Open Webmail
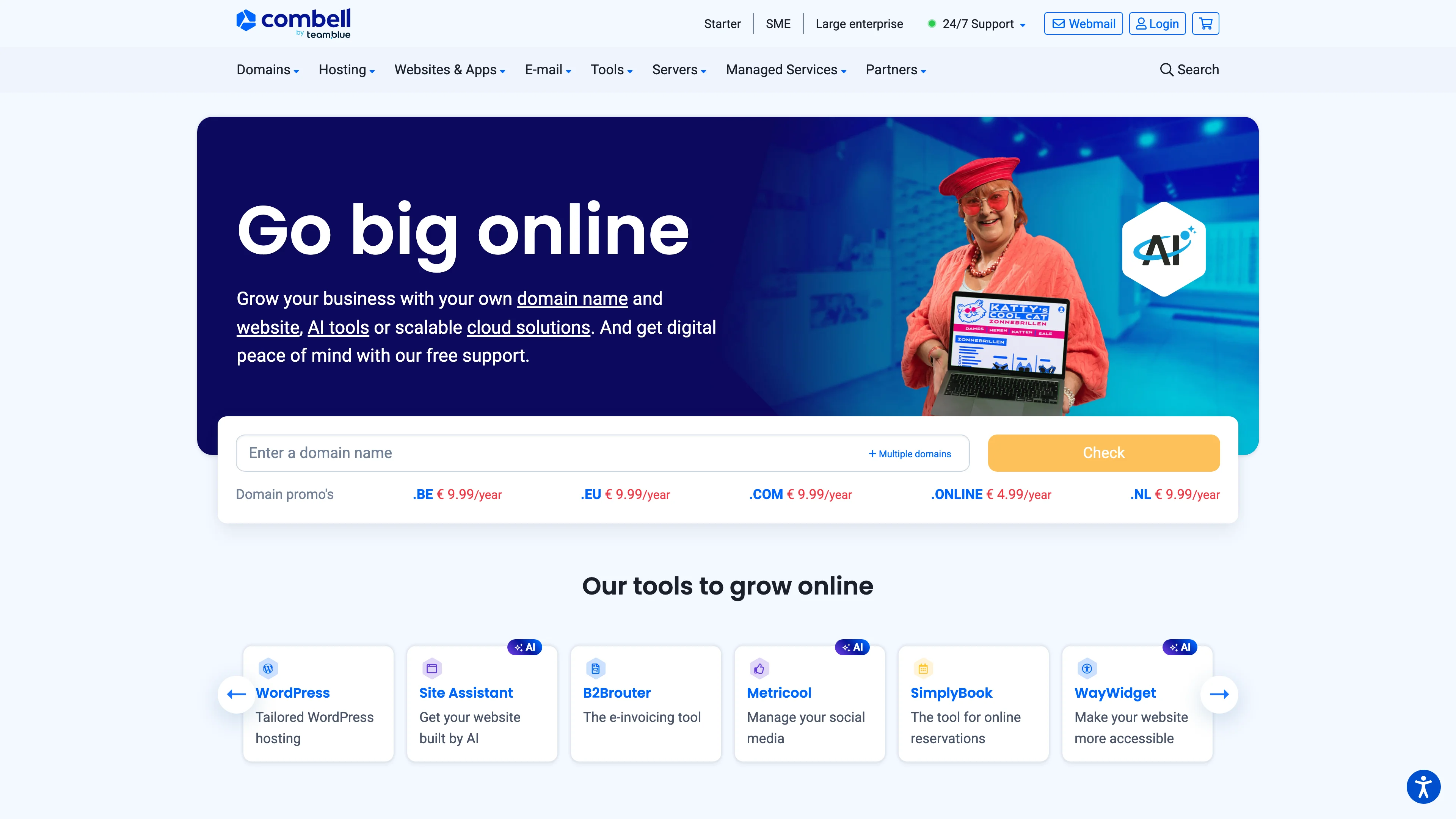1456x819 pixels. pos(1084,24)
